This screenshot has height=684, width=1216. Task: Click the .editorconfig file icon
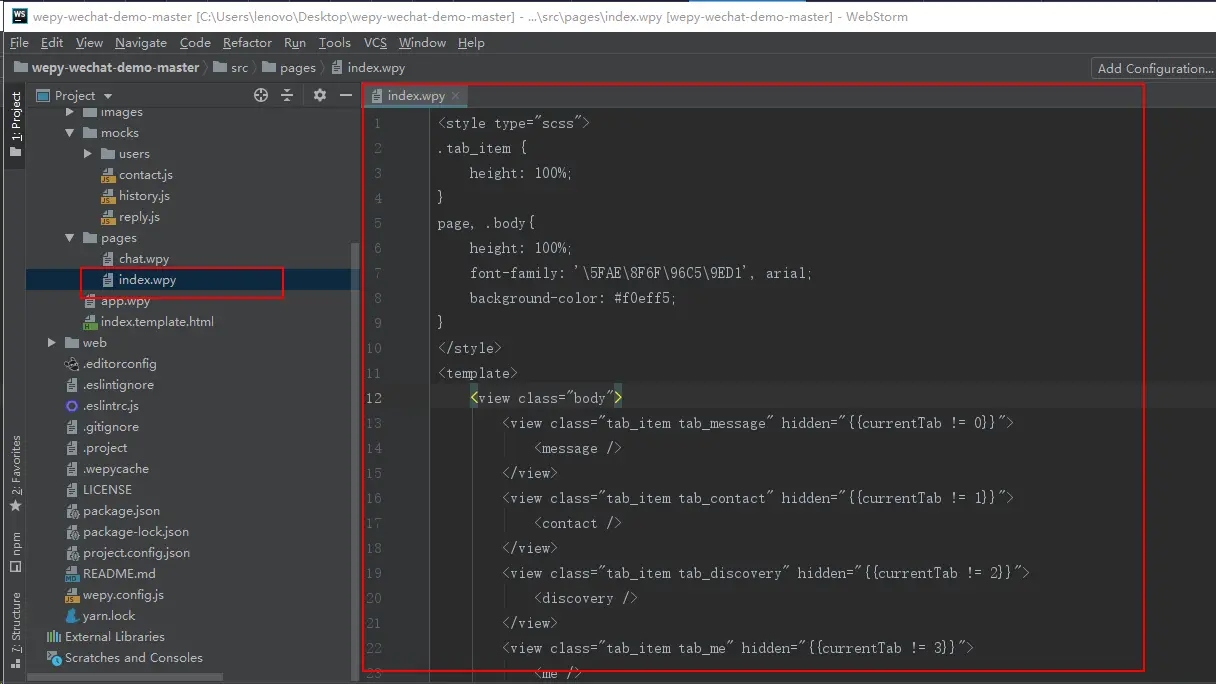(x=72, y=364)
